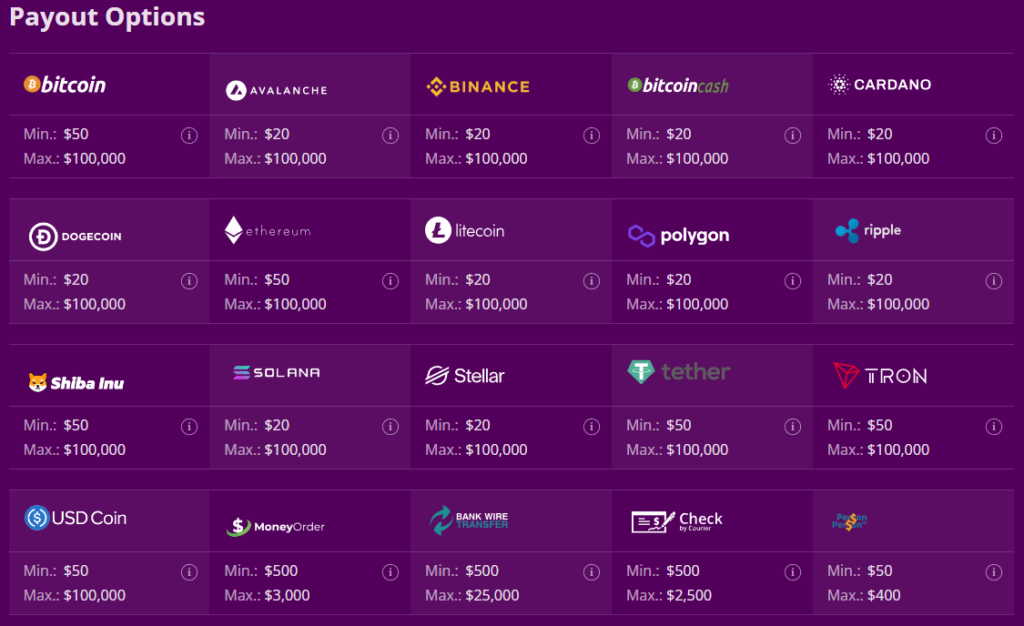Click Person to Person's Min. $50 text

[860, 571]
